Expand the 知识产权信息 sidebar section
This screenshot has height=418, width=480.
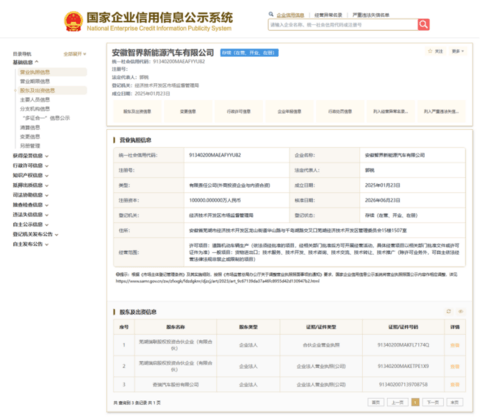(31, 175)
